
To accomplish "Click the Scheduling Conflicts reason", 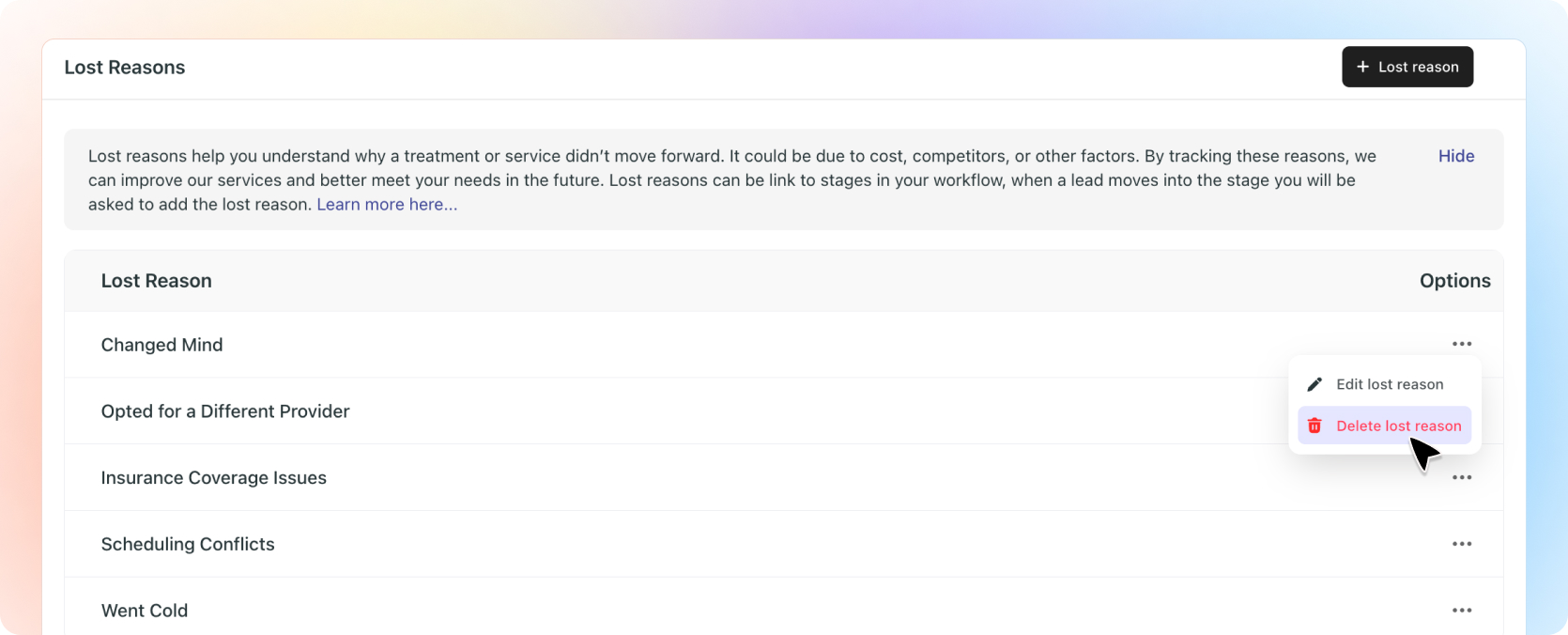I will pyautogui.click(x=188, y=545).
